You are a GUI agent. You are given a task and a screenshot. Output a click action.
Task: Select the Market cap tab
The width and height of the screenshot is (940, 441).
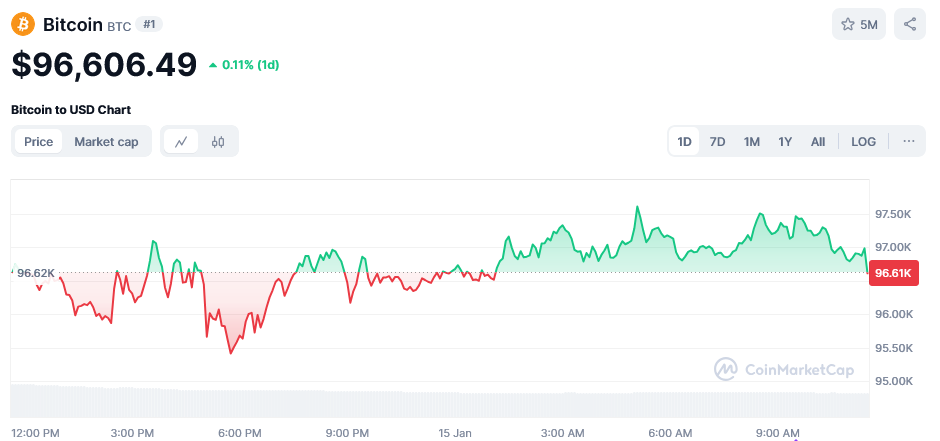tap(106, 142)
